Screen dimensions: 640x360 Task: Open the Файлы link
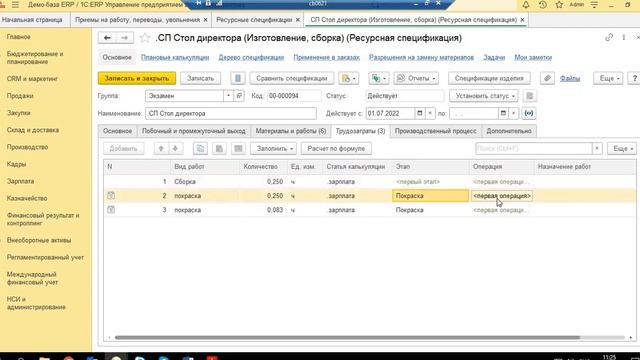pyautogui.click(x=570, y=78)
